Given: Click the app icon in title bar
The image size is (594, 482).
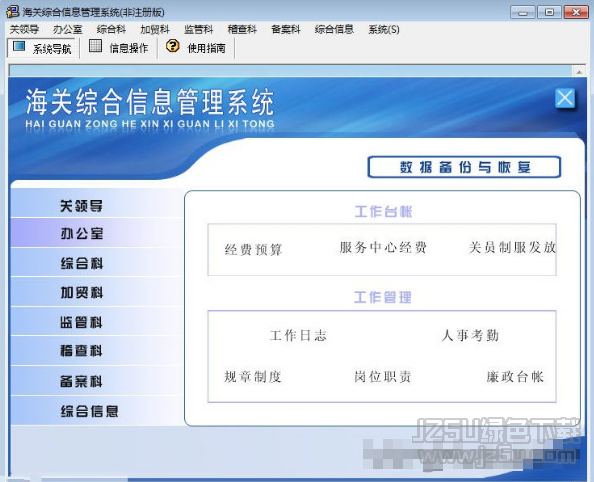Looking at the screenshot, I should click(x=13, y=12).
